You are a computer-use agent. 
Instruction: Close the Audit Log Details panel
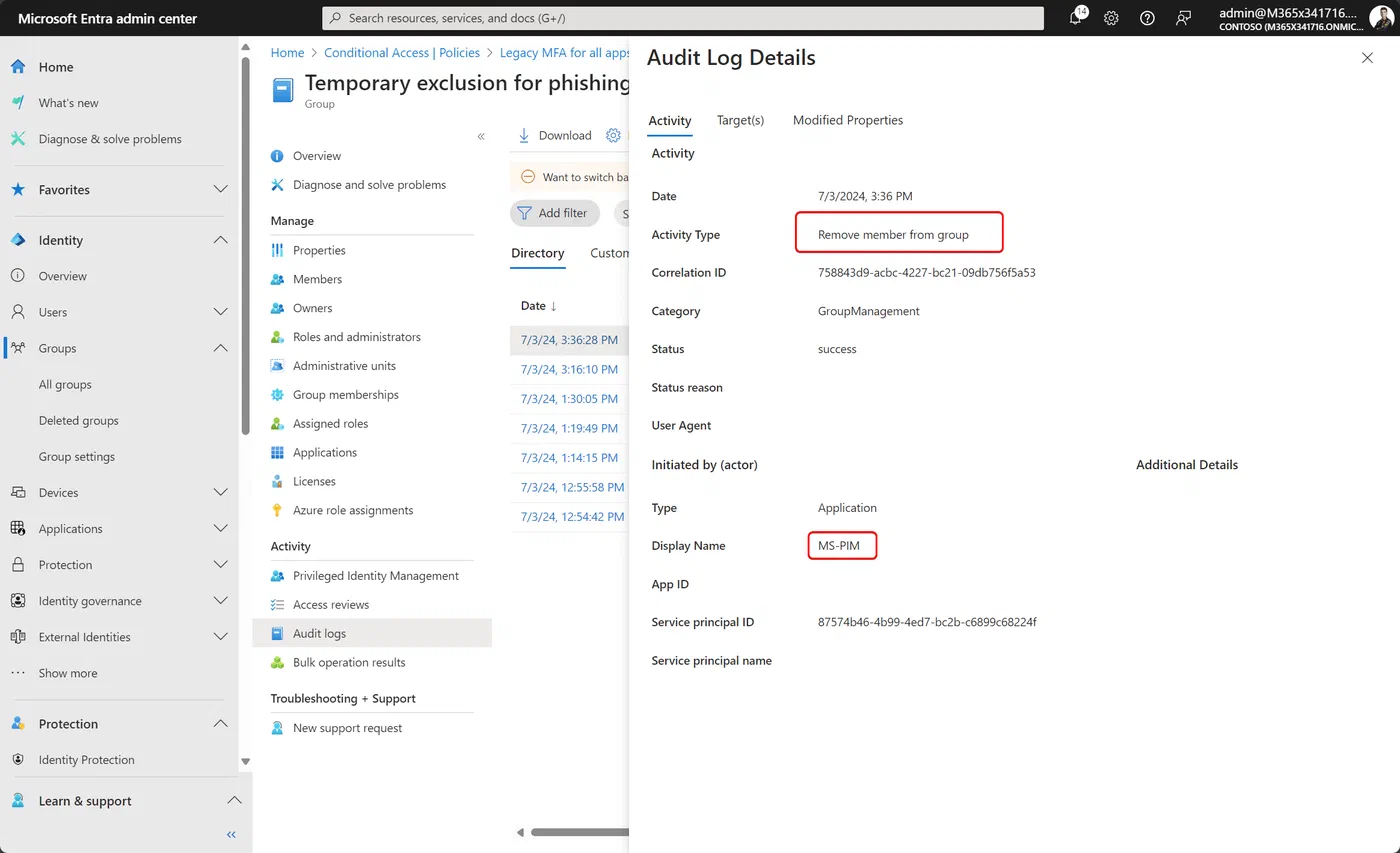click(x=1367, y=58)
